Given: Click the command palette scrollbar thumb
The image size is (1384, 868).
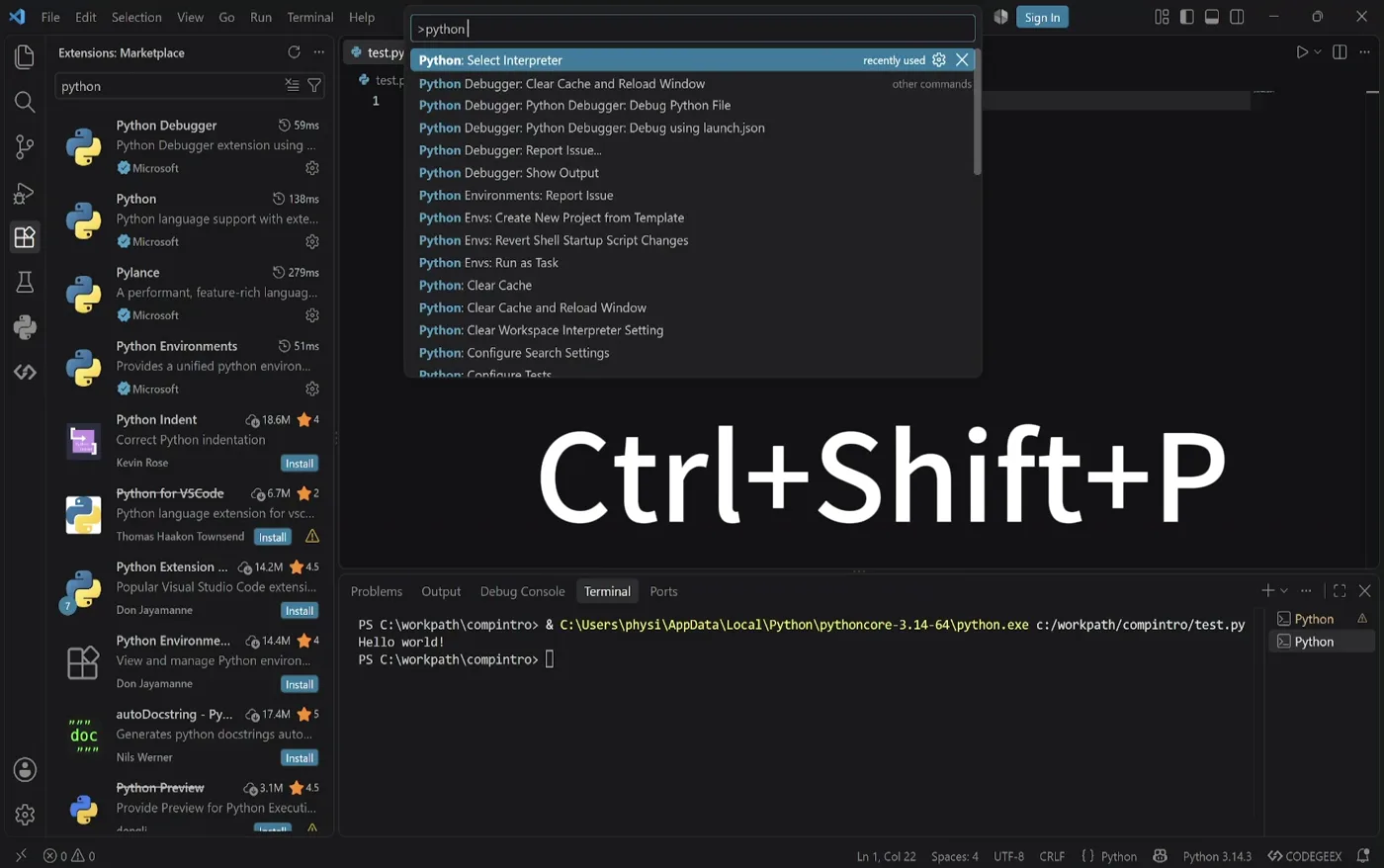Looking at the screenshot, I should click(x=977, y=112).
